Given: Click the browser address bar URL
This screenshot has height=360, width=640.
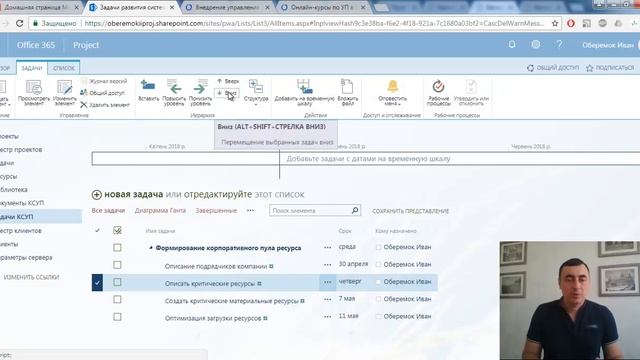Looking at the screenshot, I should [314, 24].
